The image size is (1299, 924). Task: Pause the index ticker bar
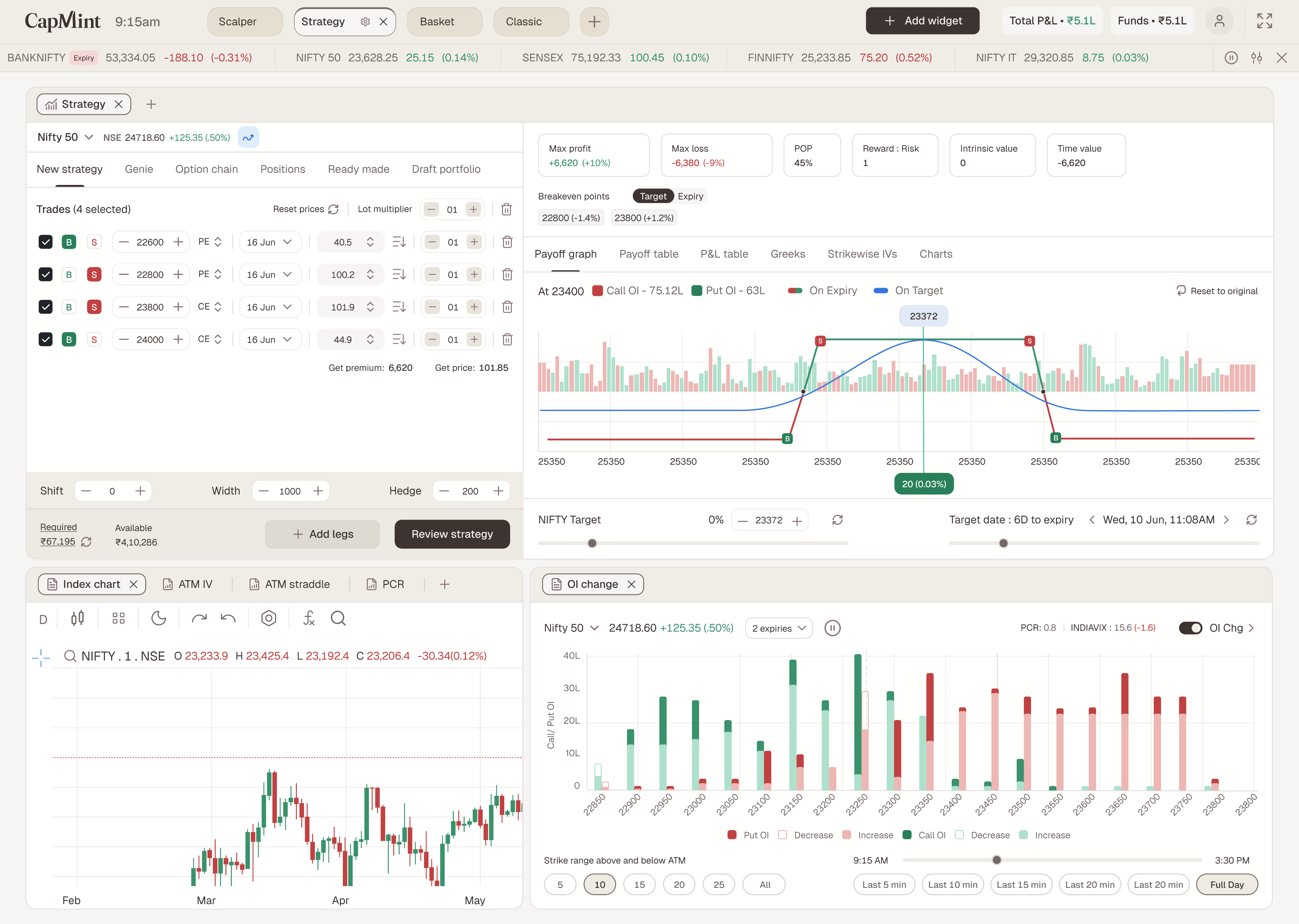tap(1231, 57)
